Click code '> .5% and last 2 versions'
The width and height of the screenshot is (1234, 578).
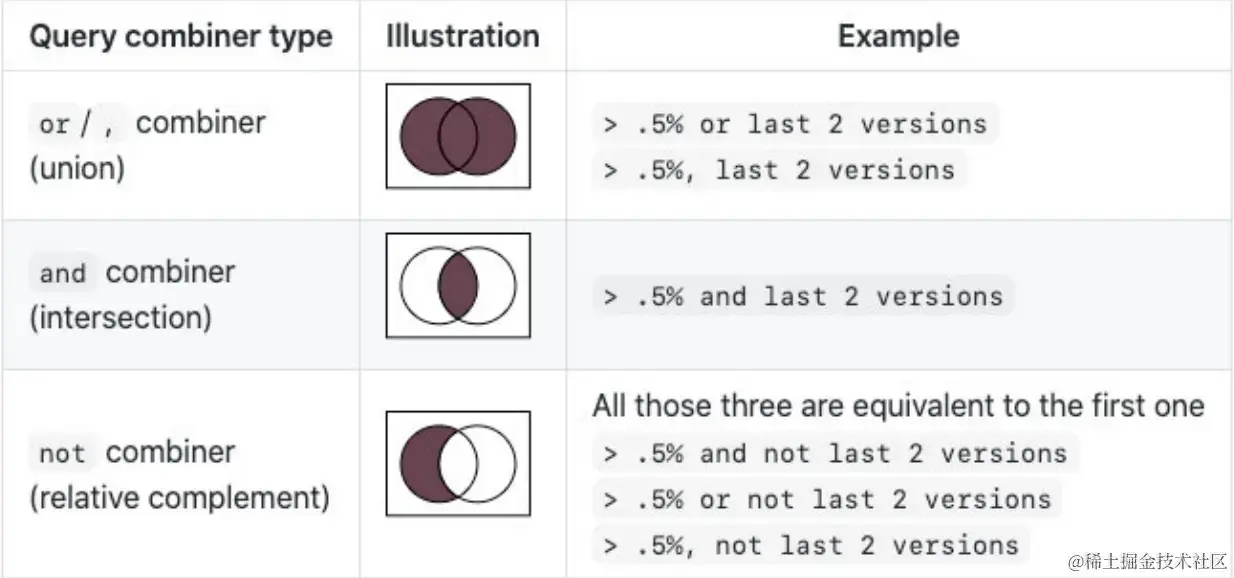[803, 296]
